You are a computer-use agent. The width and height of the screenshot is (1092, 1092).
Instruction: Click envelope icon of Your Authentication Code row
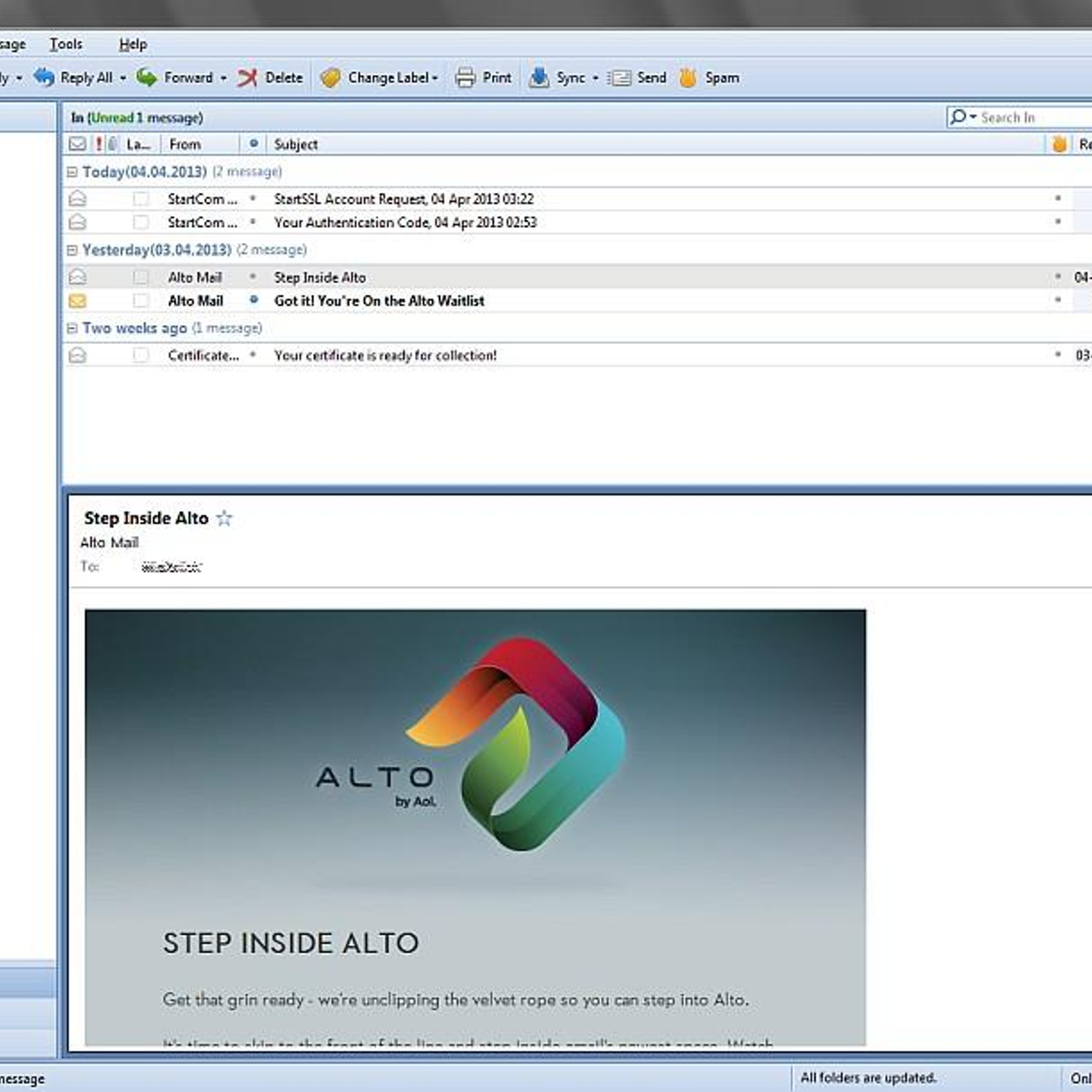[x=78, y=222]
